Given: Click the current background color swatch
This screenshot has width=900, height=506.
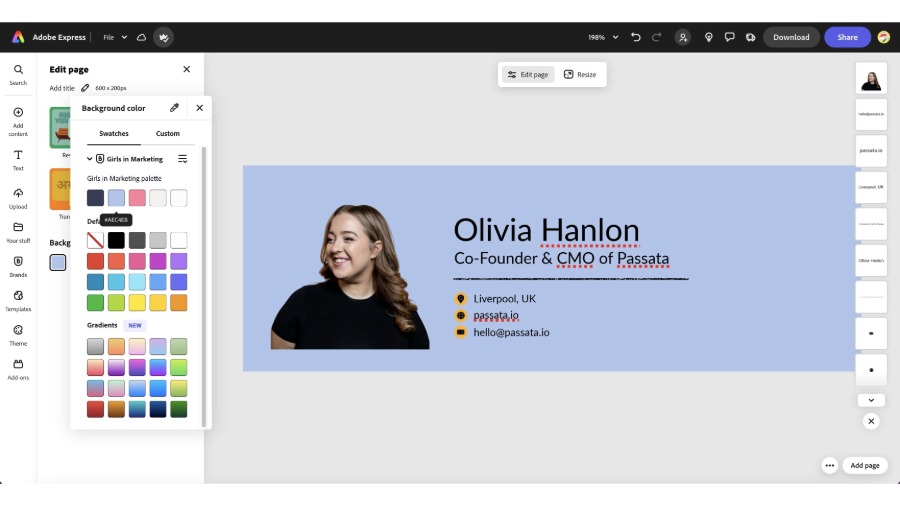Looking at the screenshot, I should [58, 263].
